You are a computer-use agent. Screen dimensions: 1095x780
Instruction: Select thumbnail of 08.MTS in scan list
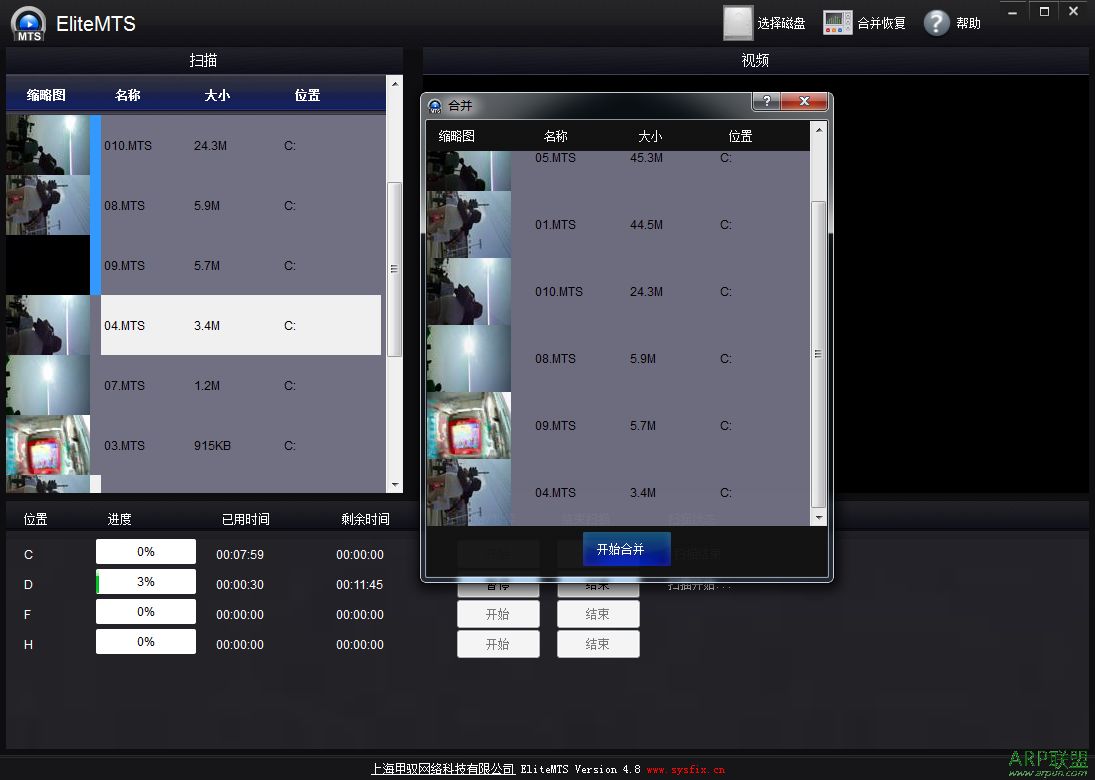[48, 205]
